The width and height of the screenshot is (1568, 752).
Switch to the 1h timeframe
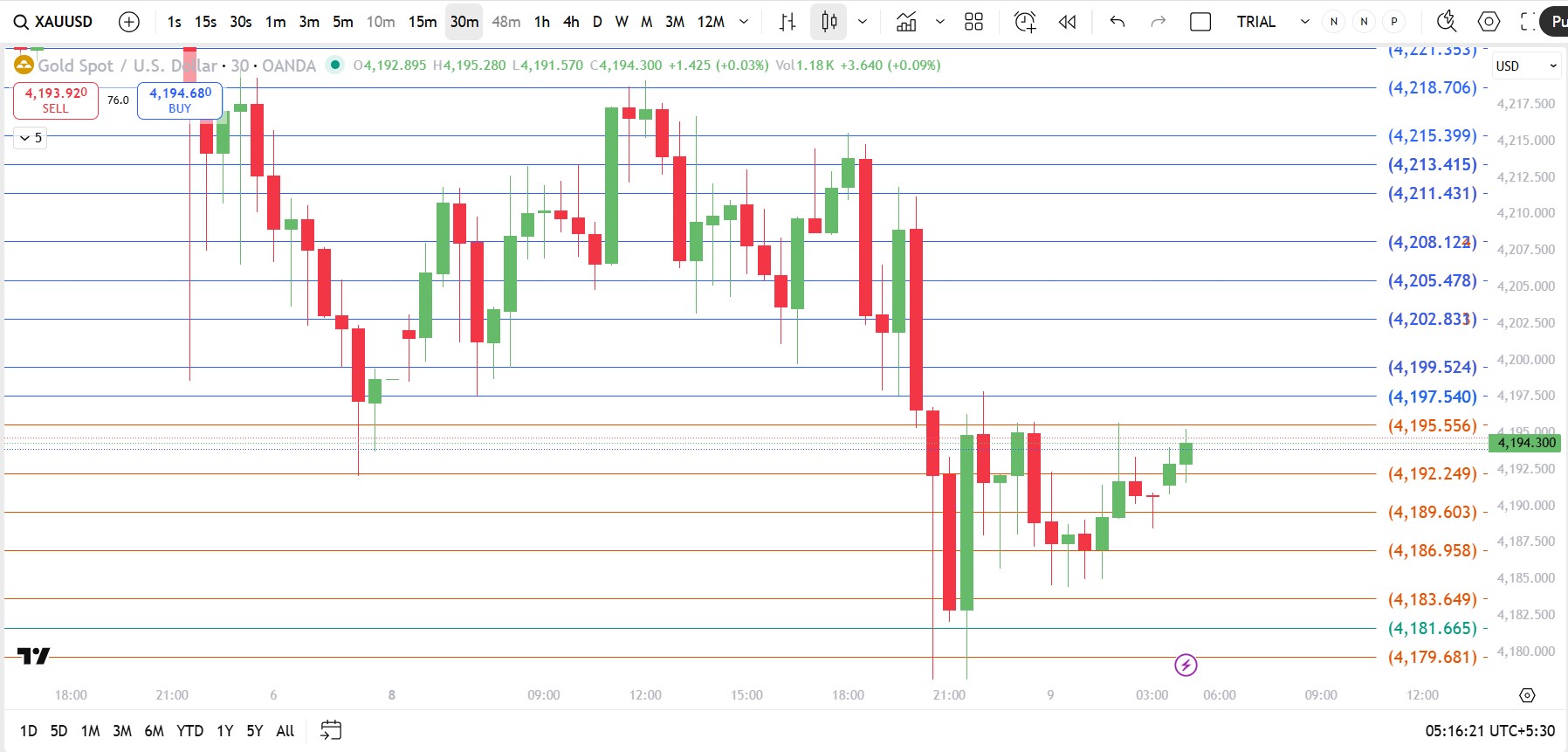[x=542, y=22]
